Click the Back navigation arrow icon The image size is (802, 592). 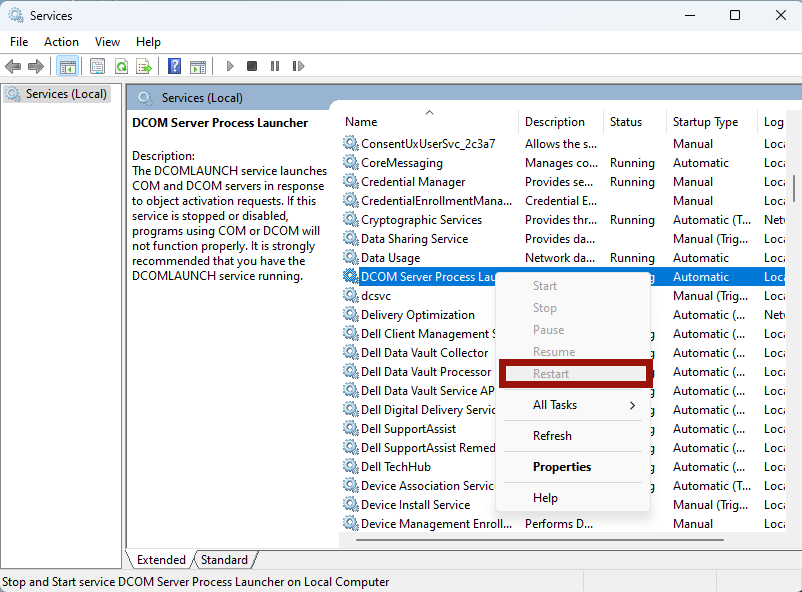pyautogui.click(x=13, y=66)
